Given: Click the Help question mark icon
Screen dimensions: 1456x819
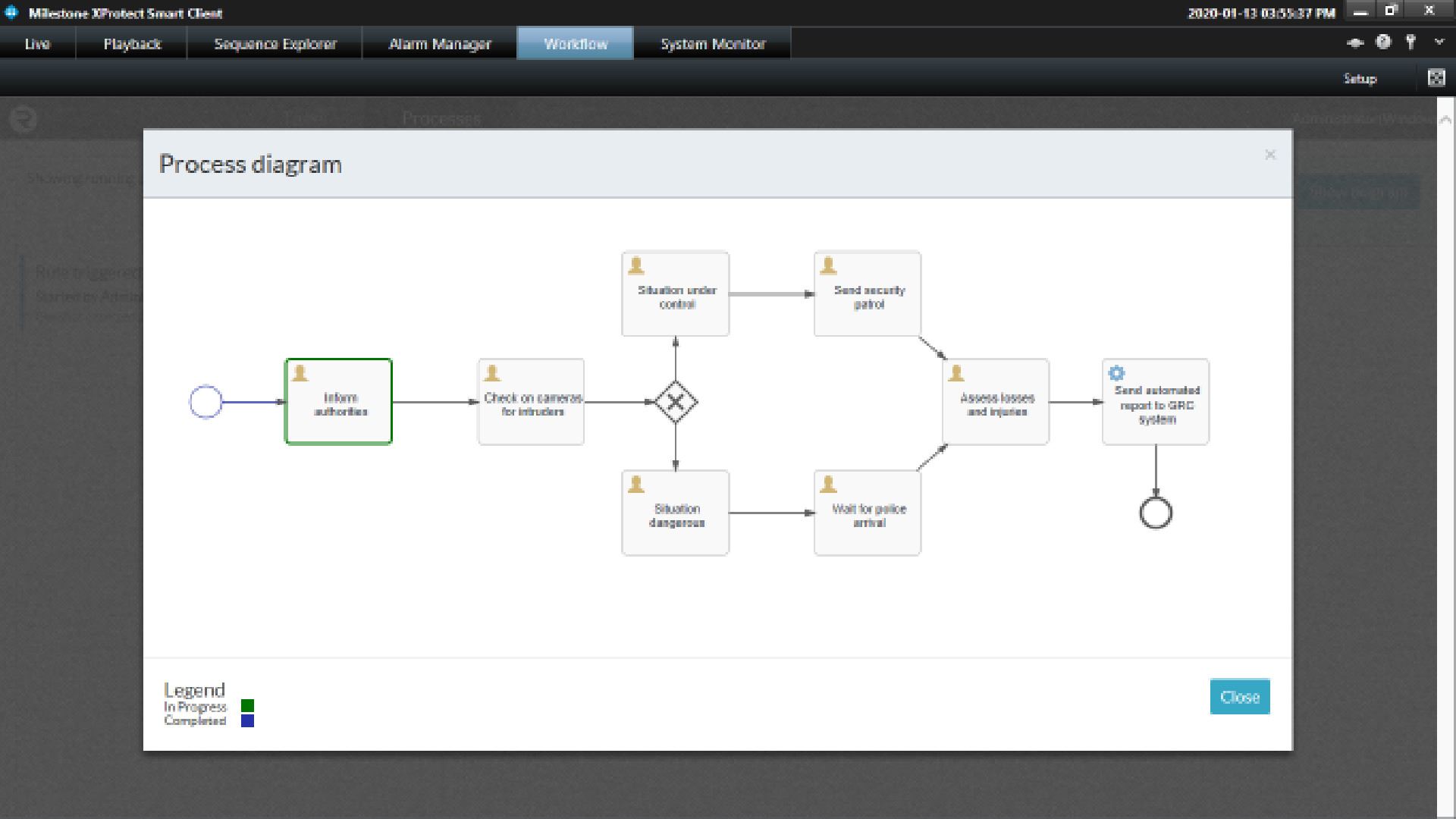Looking at the screenshot, I should (1383, 42).
